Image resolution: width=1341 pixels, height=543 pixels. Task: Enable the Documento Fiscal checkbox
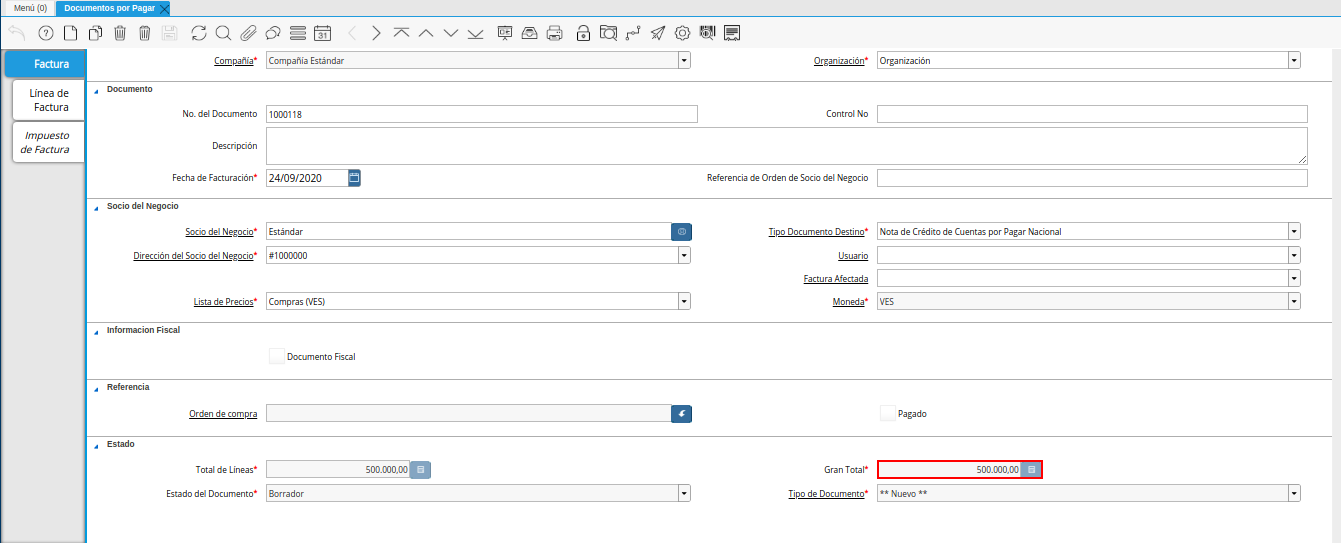click(277, 356)
